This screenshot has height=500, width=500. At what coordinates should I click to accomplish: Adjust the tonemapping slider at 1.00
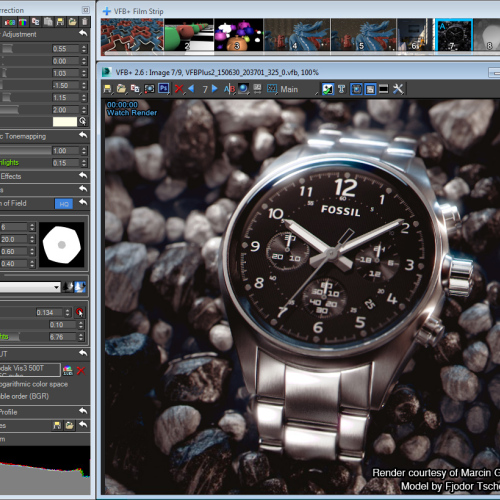[25, 151]
